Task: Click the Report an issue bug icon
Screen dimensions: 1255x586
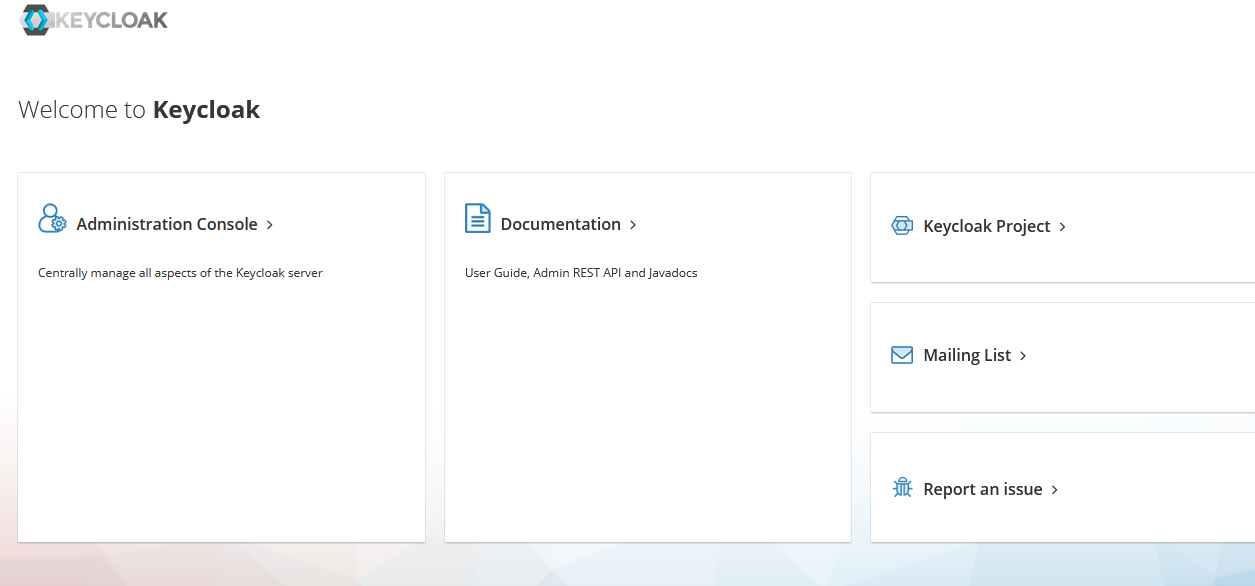Action: pyautogui.click(x=902, y=488)
